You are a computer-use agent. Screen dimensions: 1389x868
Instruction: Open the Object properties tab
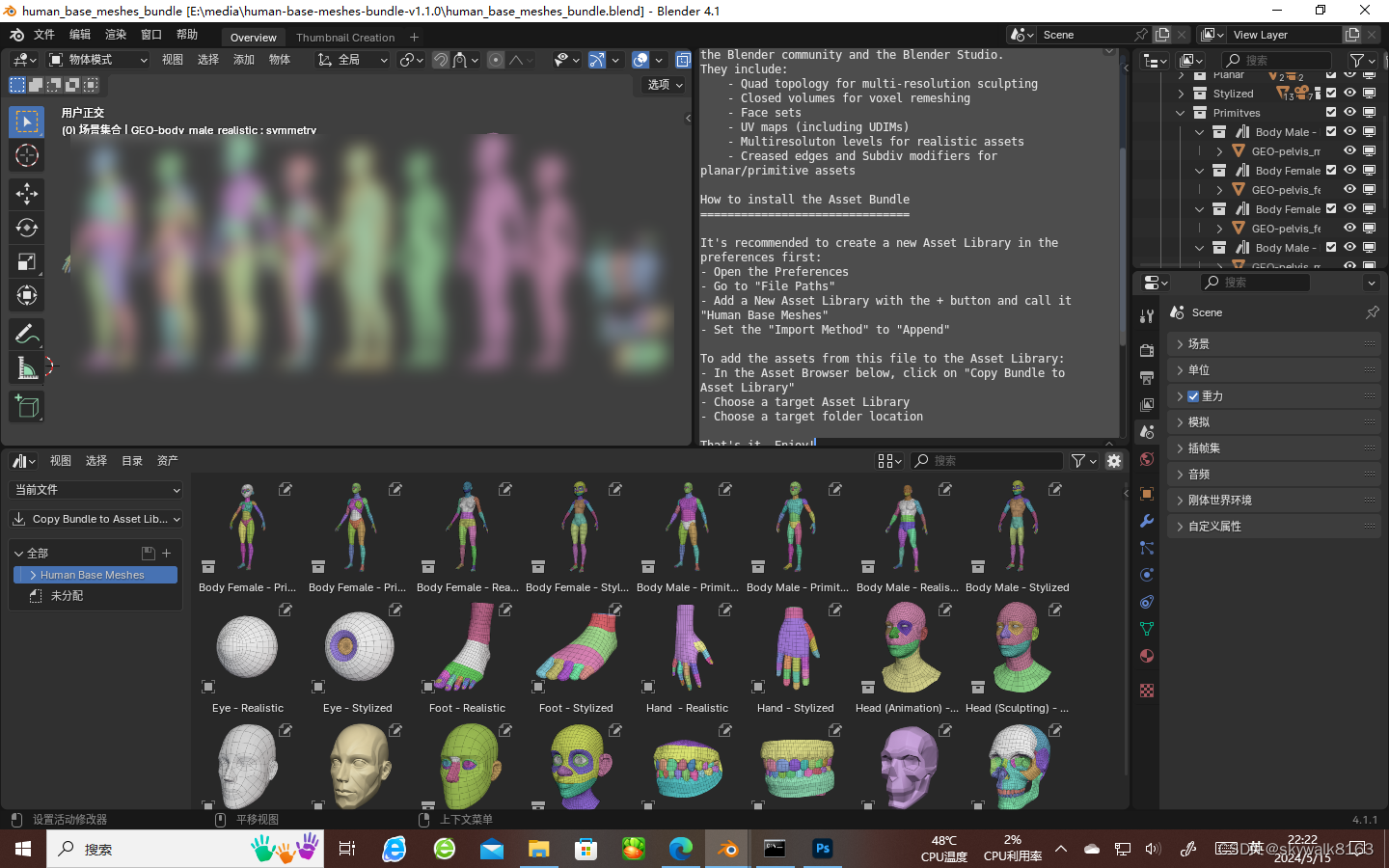[1147, 494]
